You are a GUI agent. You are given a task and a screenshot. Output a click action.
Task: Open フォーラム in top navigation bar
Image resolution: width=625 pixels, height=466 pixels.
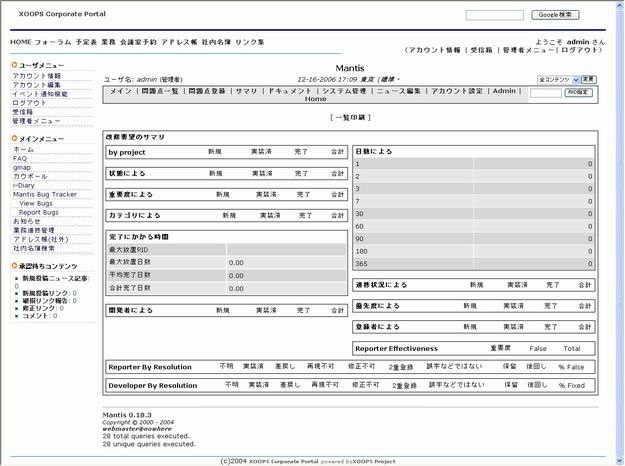[x=52, y=43]
